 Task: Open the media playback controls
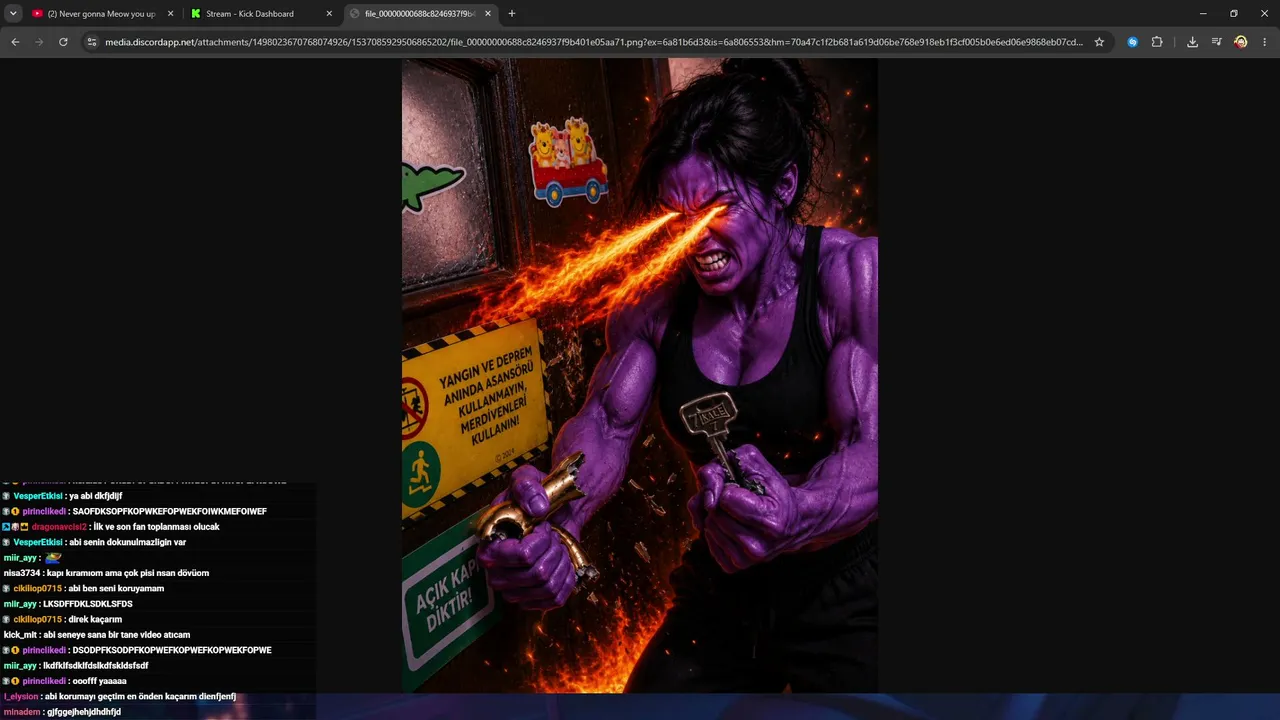pyautogui.click(x=1216, y=42)
